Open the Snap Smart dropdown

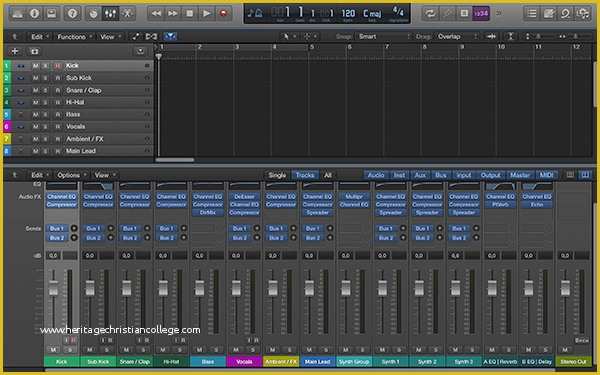[x=384, y=37]
